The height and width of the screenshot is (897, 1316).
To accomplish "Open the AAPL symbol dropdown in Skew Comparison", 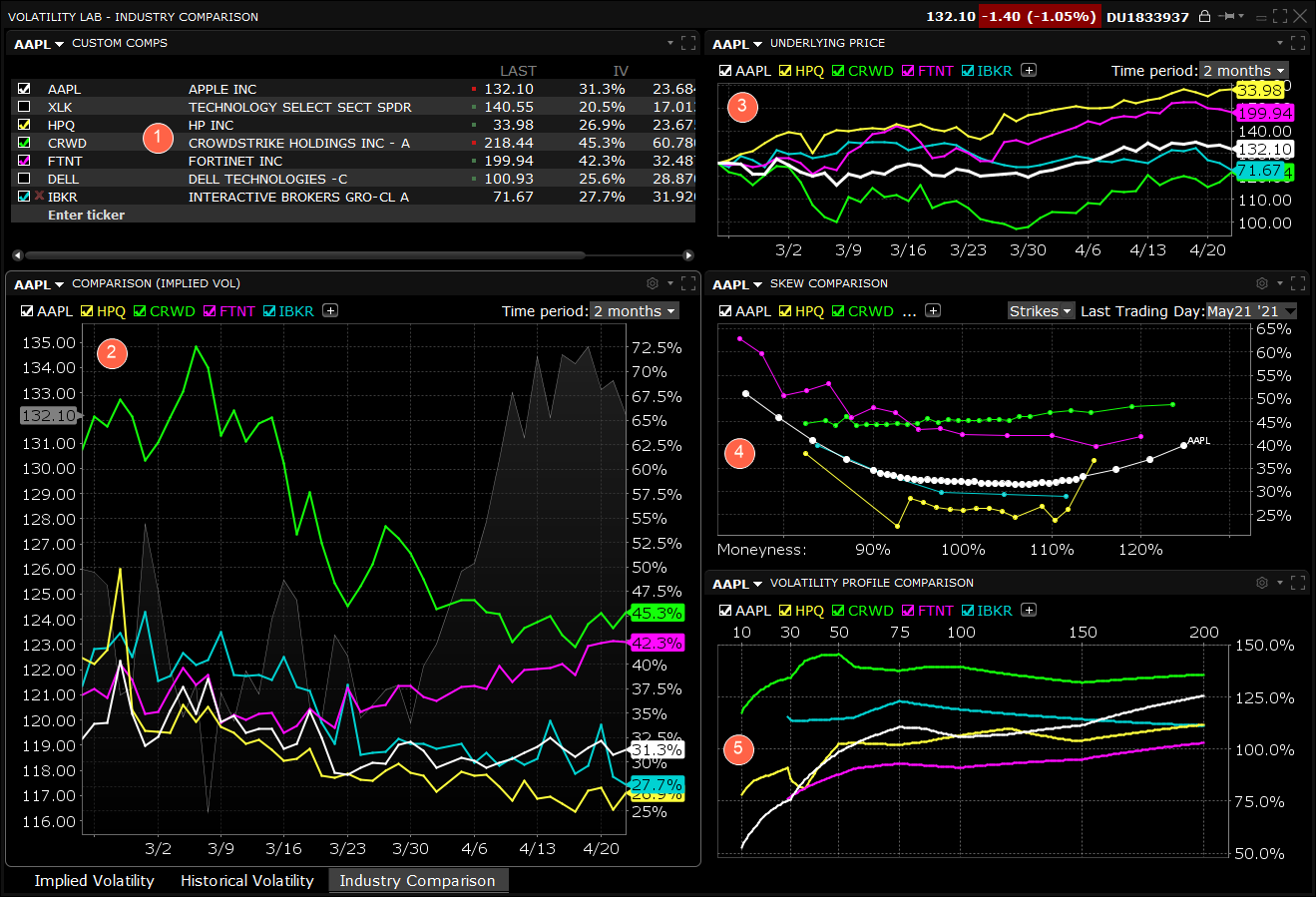I will click(737, 283).
